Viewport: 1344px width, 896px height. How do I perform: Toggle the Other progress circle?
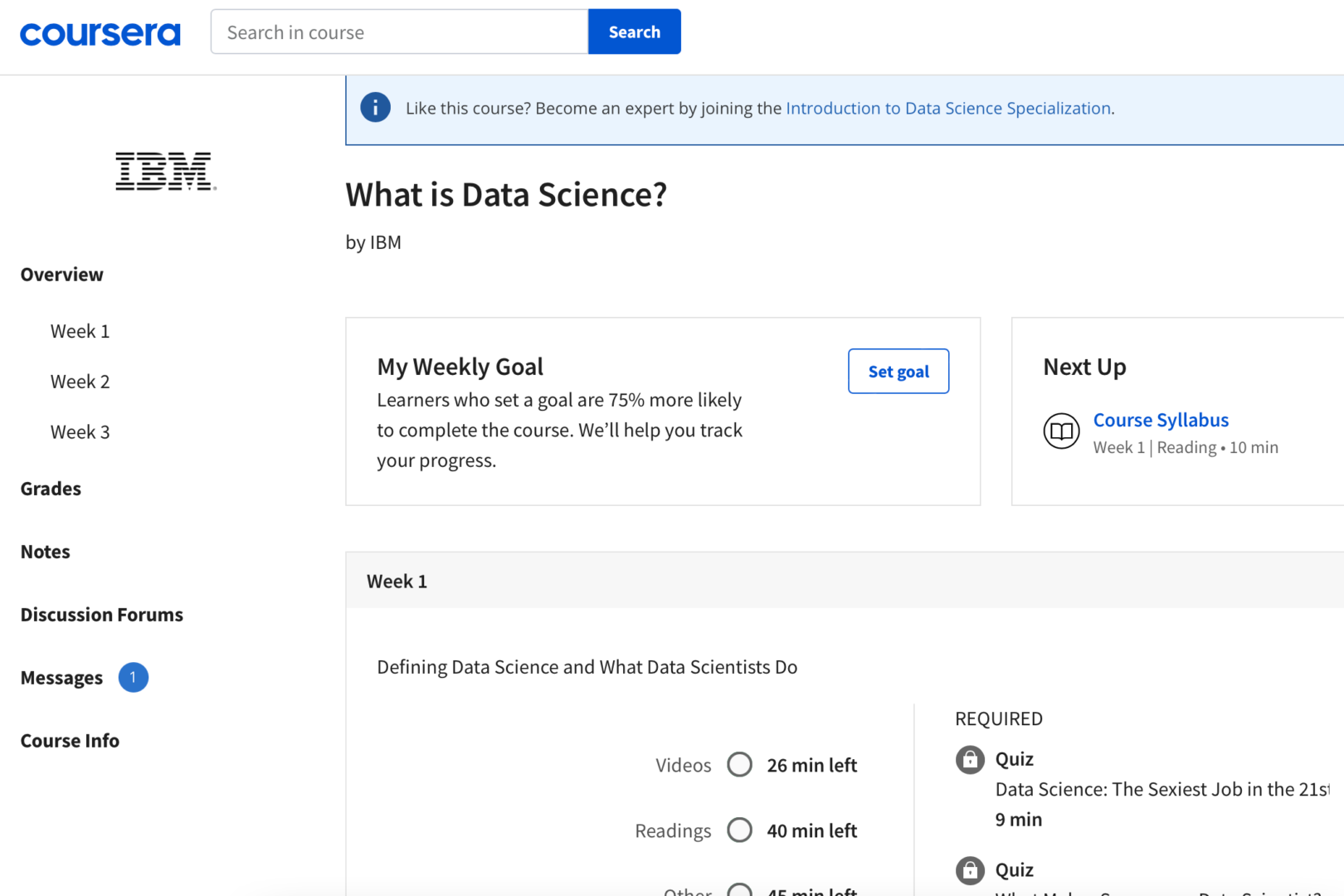tap(739, 889)
